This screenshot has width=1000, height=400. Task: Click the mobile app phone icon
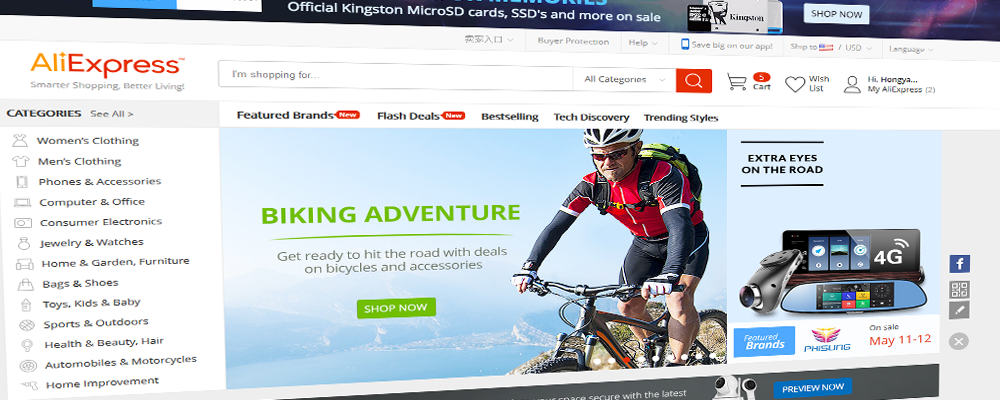685,45
